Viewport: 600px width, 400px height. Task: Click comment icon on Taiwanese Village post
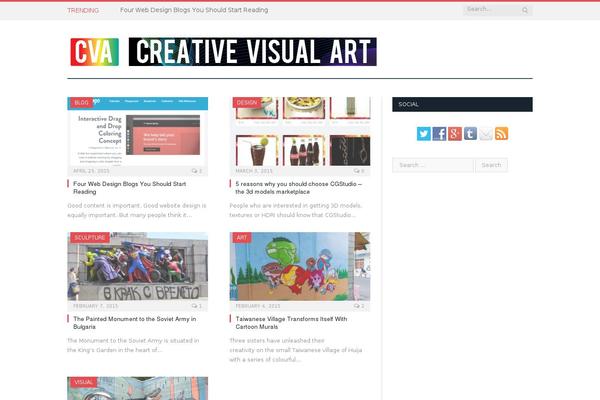pyautogui.click(x=359, y=306)
